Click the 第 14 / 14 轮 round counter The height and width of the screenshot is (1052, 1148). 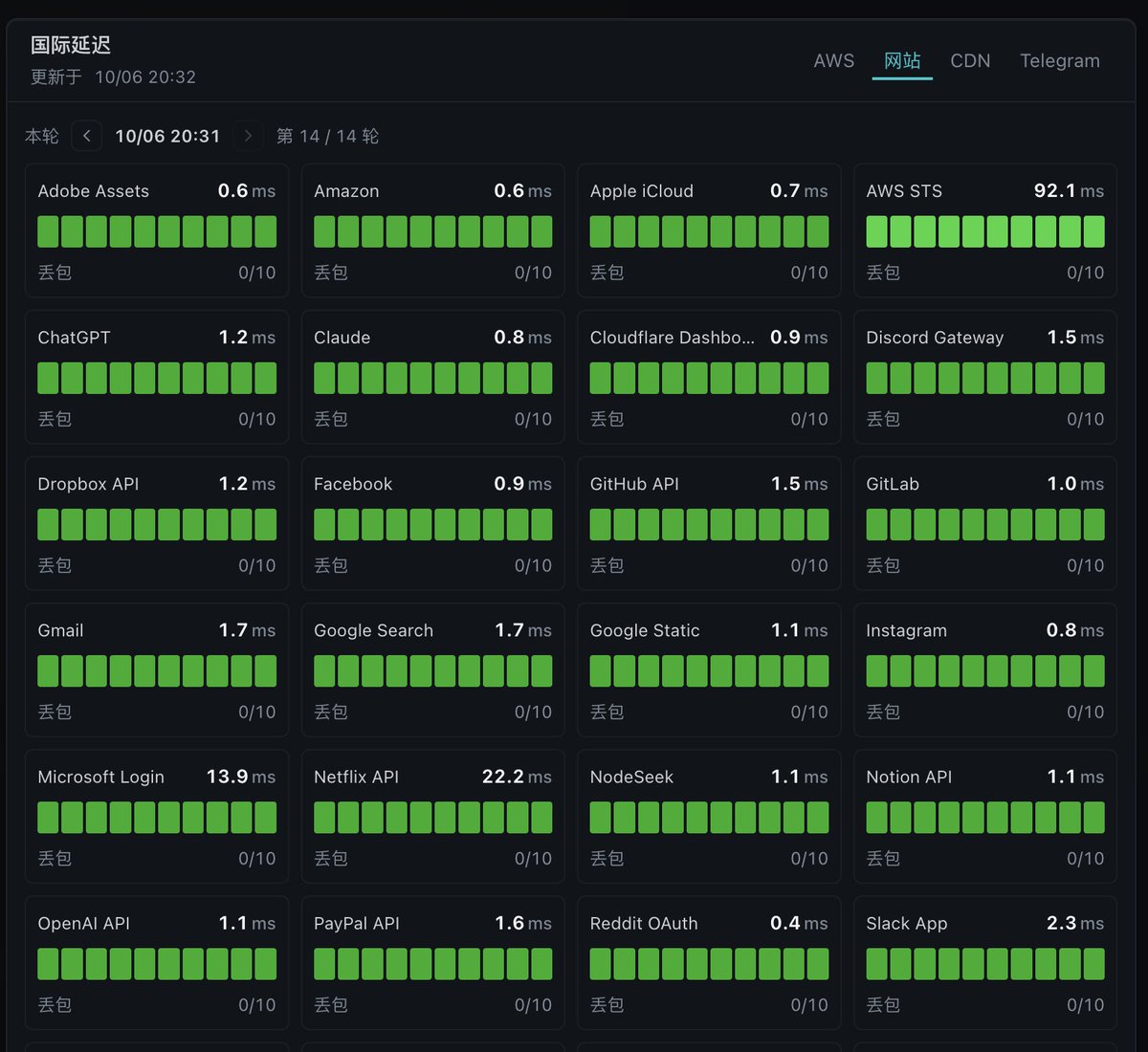(327, 136)
